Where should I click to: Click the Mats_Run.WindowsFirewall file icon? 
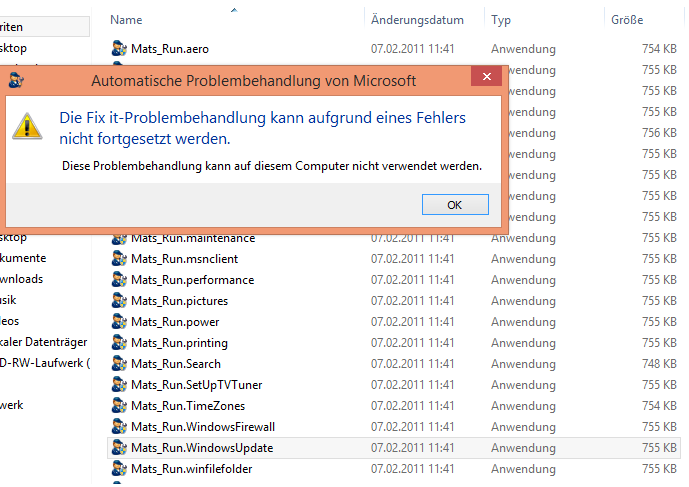[119, 426]
